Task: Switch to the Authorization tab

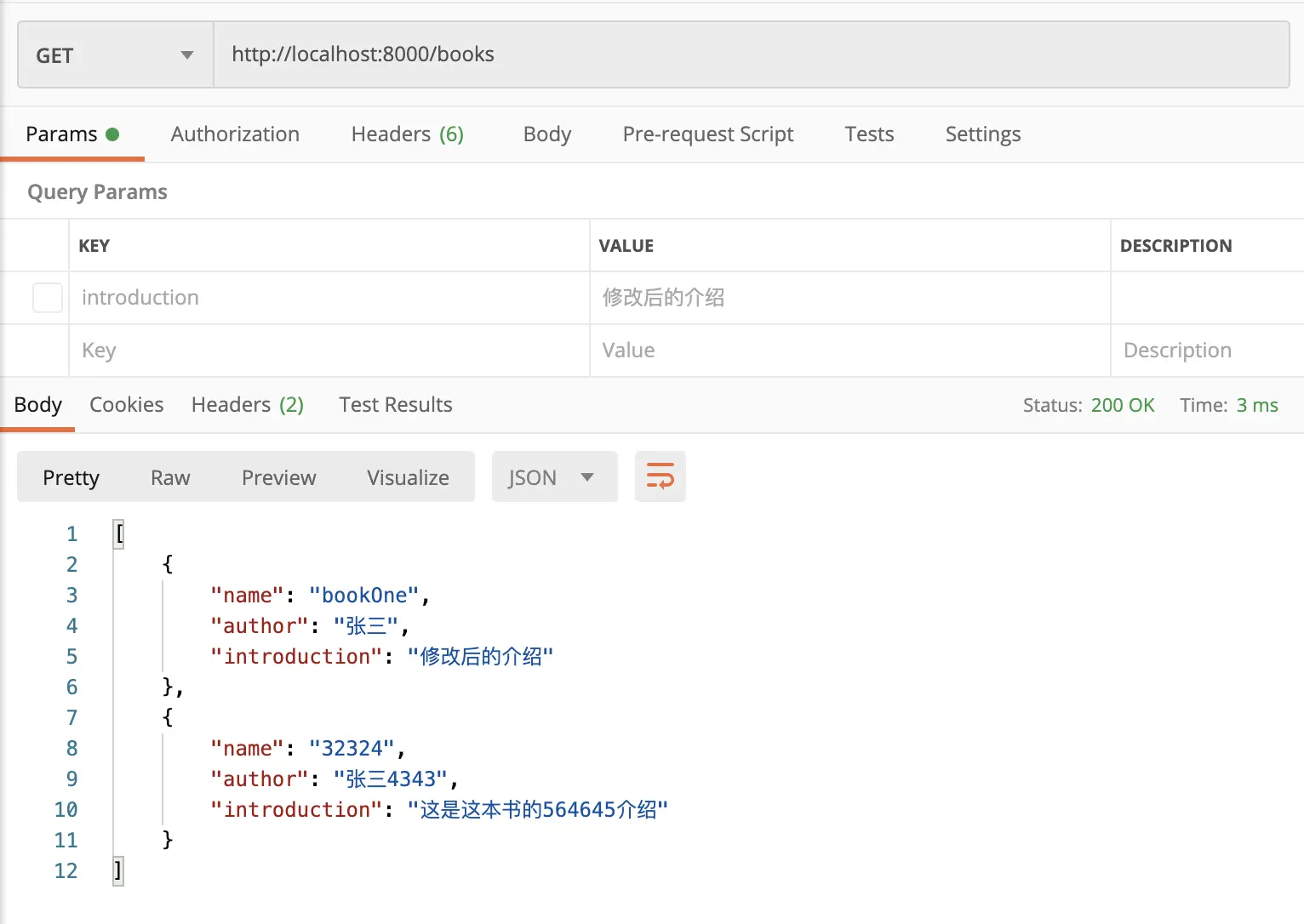Action: click(x=235, y=134)
